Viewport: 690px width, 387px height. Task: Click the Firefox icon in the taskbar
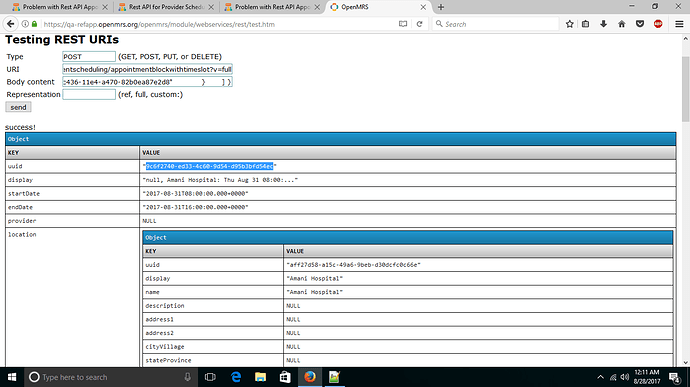pos(310,377)
